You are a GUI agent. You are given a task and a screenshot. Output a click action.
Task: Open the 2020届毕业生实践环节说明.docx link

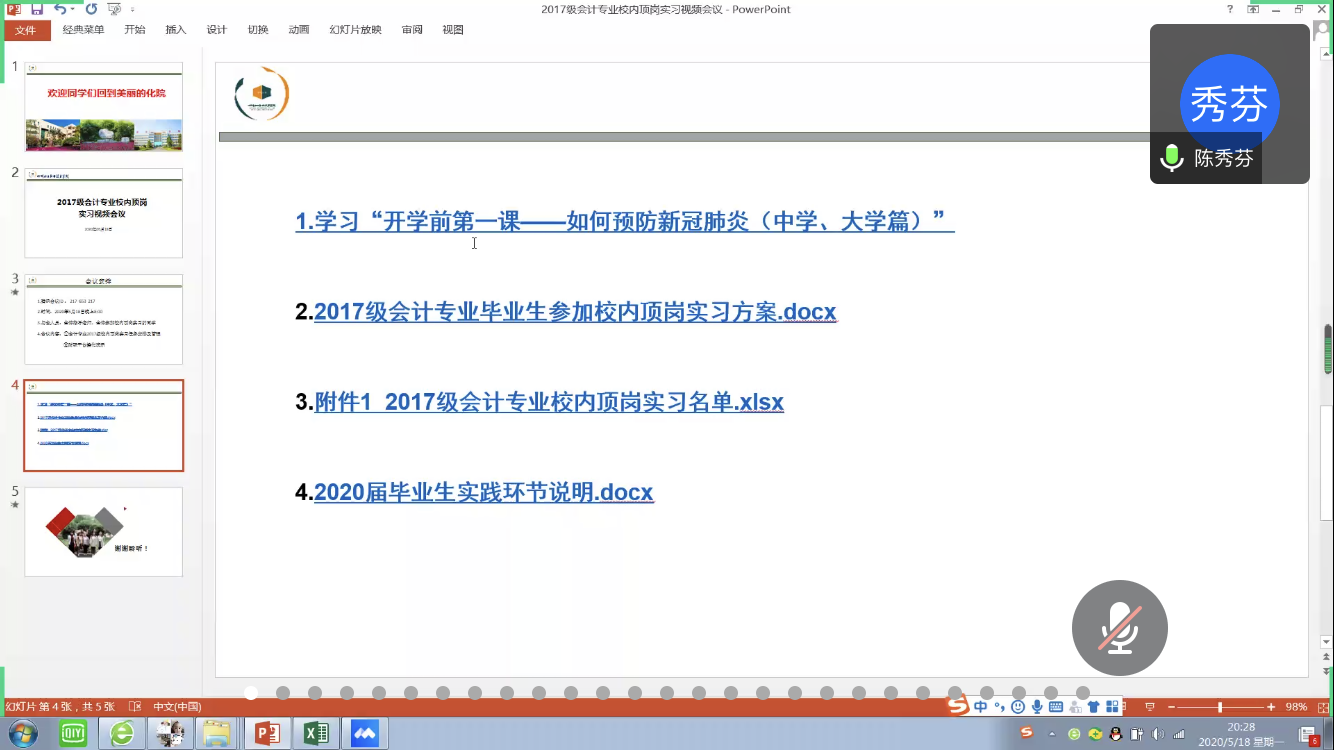[x=483, y=492]
